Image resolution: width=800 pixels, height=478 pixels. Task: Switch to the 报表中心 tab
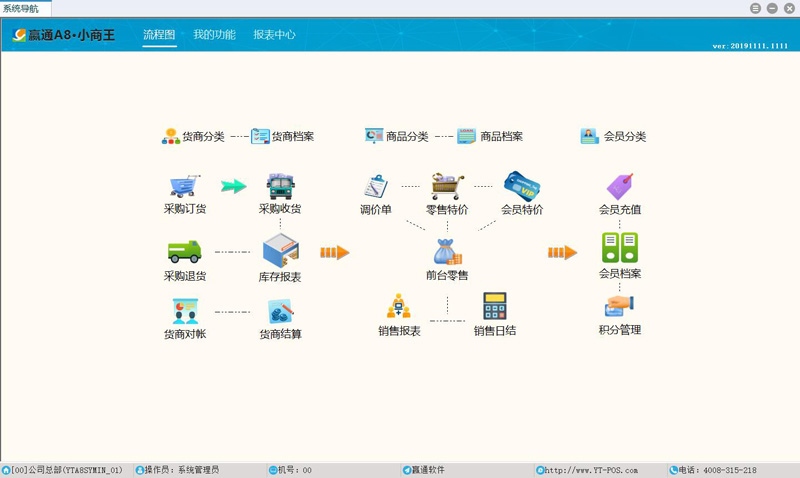(274, 35)
